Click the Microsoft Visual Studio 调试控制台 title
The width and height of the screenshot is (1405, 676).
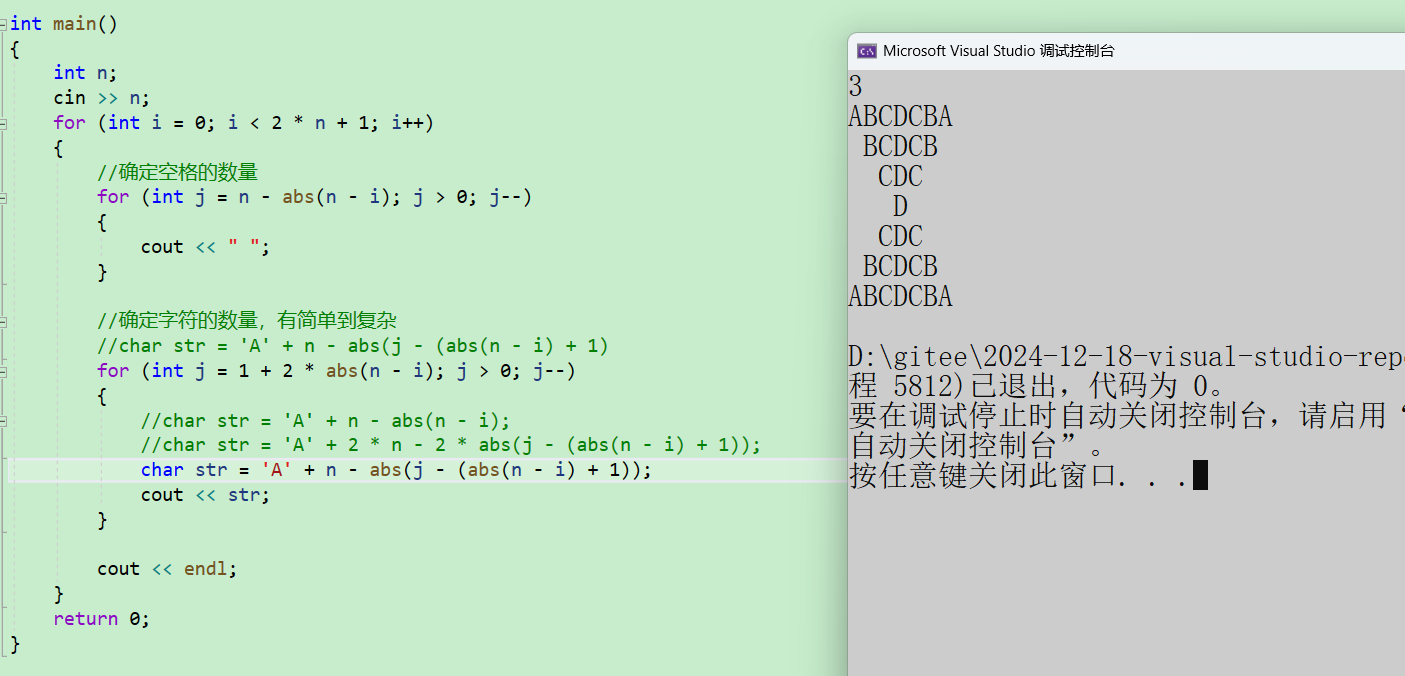coord(998,51)
